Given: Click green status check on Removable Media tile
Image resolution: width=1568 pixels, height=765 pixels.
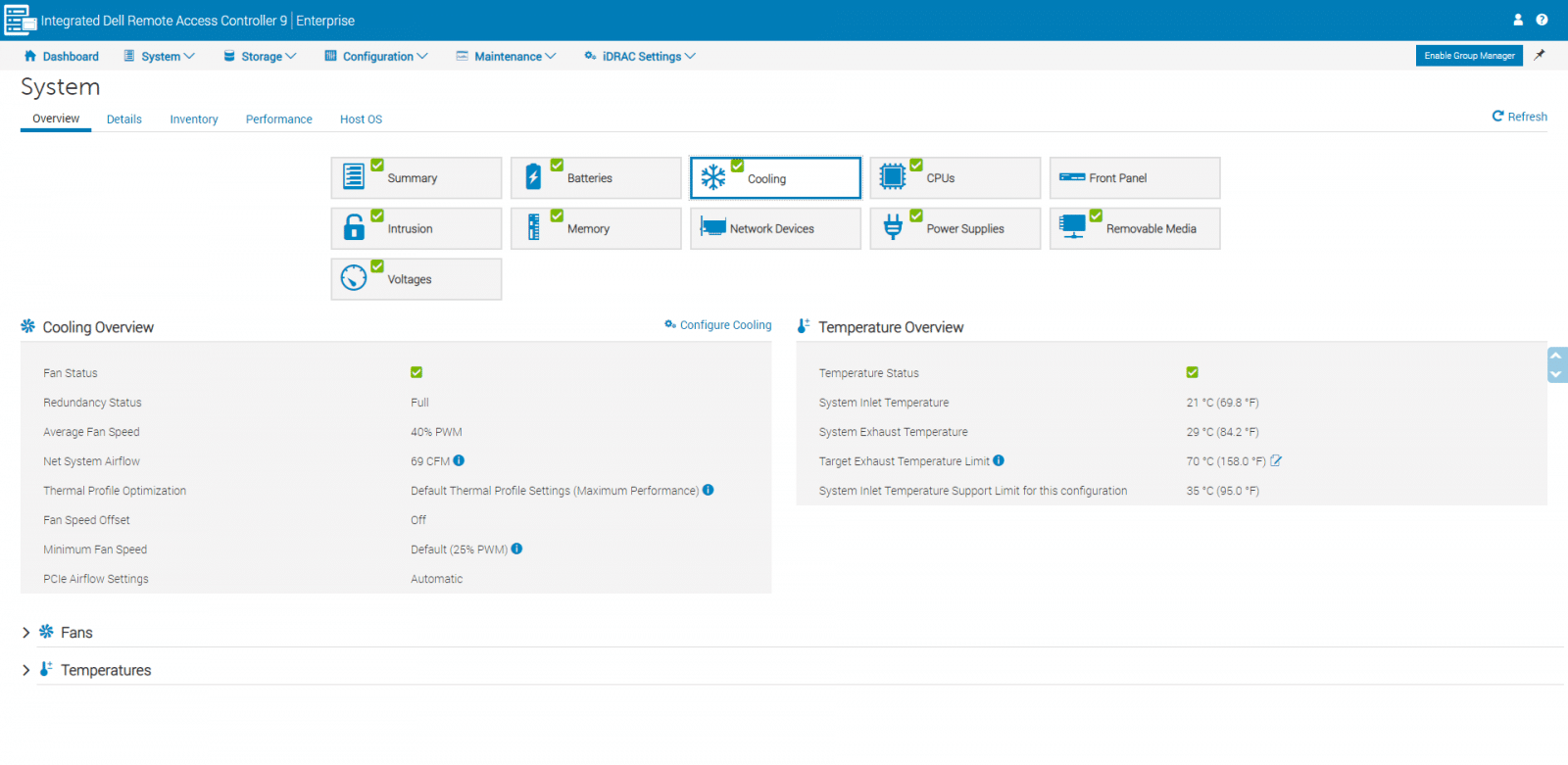Looking at the screenshot, I should point(1097,215).
